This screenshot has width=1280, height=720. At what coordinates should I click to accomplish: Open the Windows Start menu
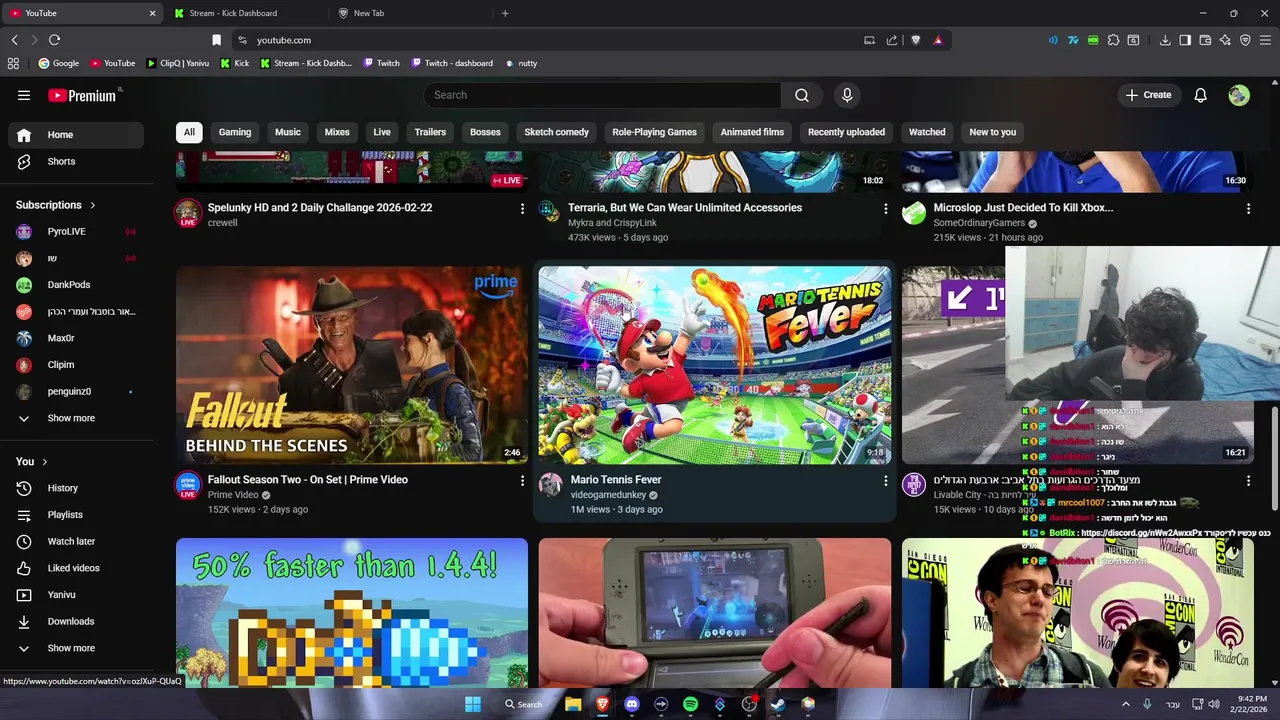(x=473, y=704)
